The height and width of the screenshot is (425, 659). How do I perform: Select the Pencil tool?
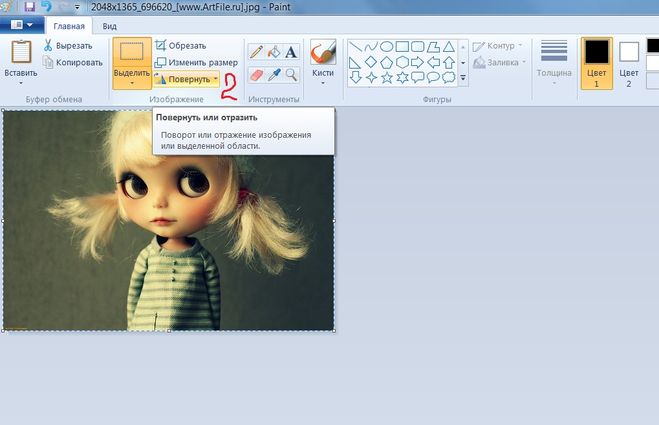click(256, 52)
